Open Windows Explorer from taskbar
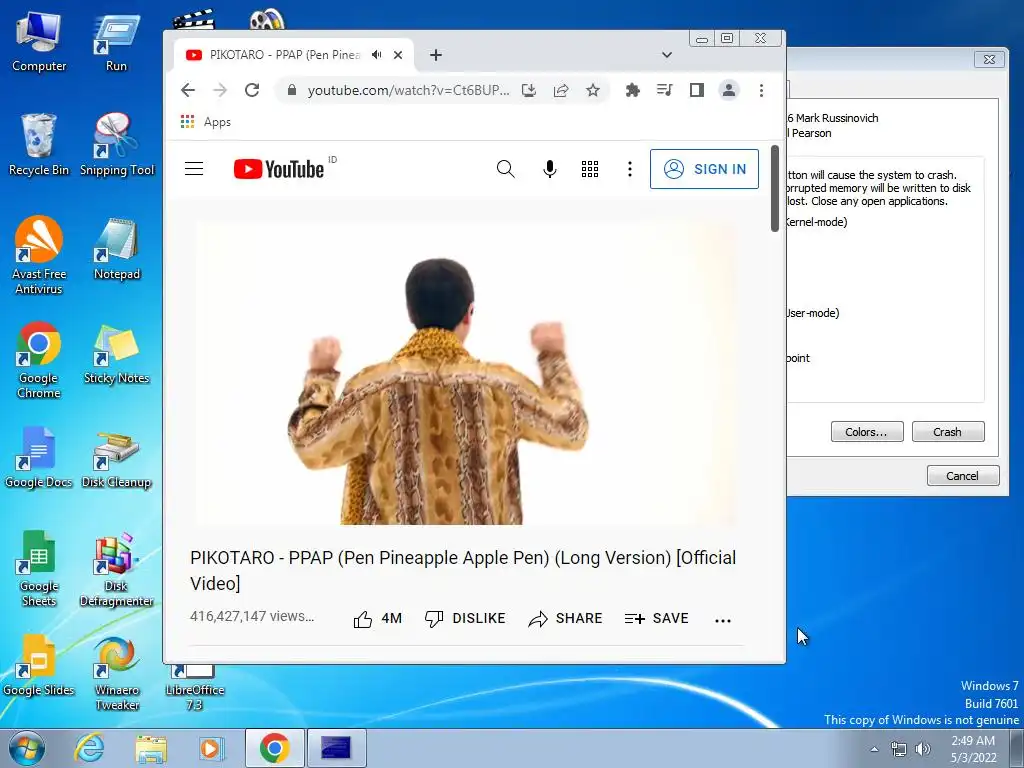Viewport: 1024px width, 768px height. (151, 748)
